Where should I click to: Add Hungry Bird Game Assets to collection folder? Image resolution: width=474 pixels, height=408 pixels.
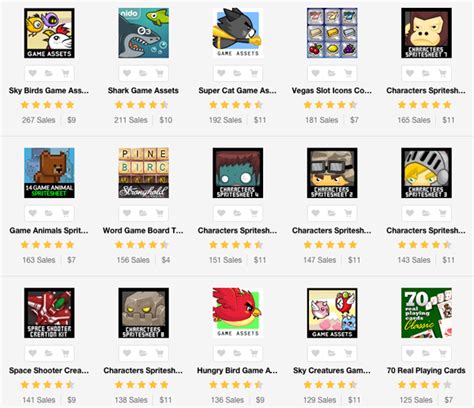pos(237,353)
